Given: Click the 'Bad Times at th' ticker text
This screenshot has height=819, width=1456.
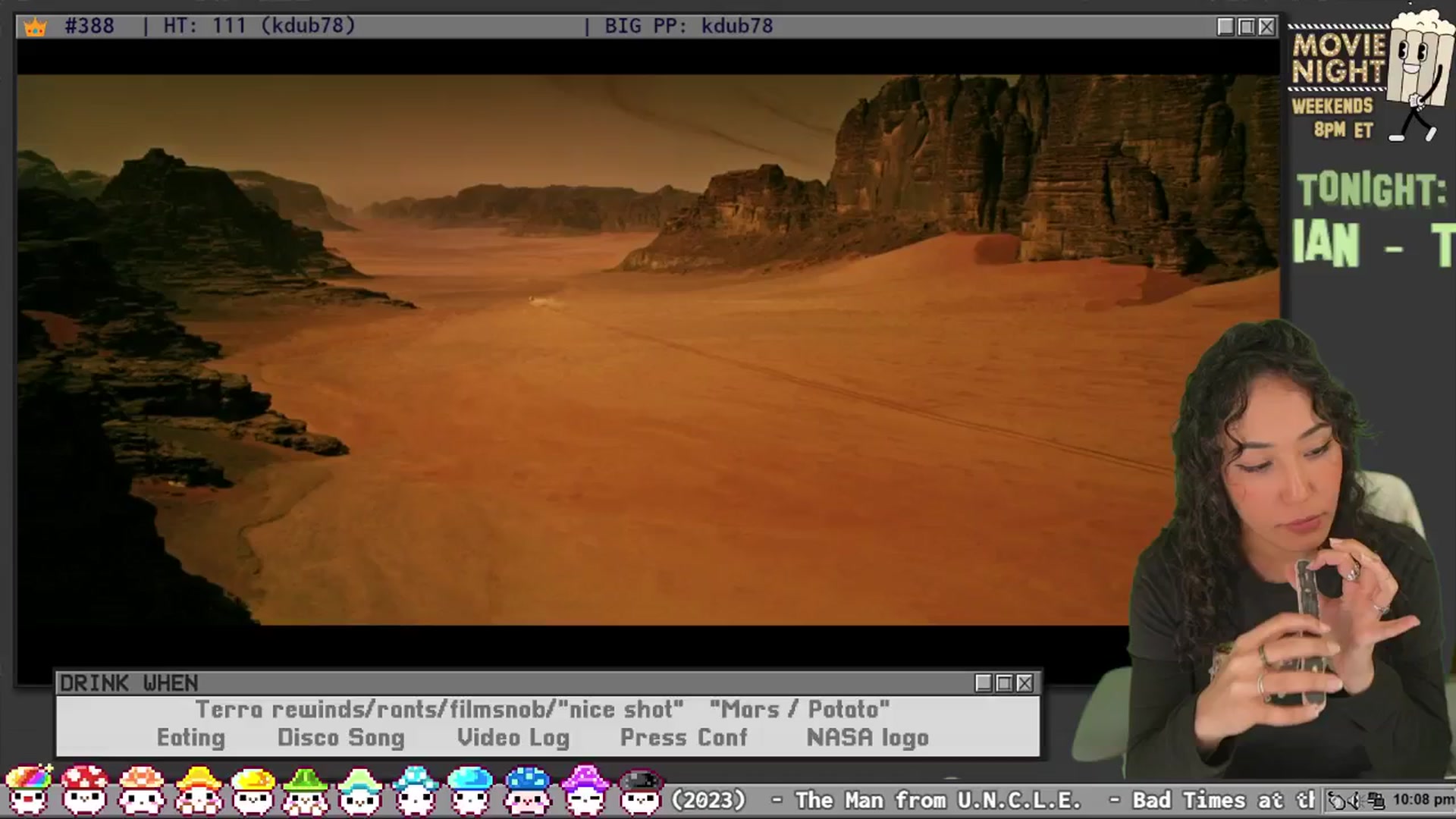Looking at the screenshot, I should click(1223, 800).
